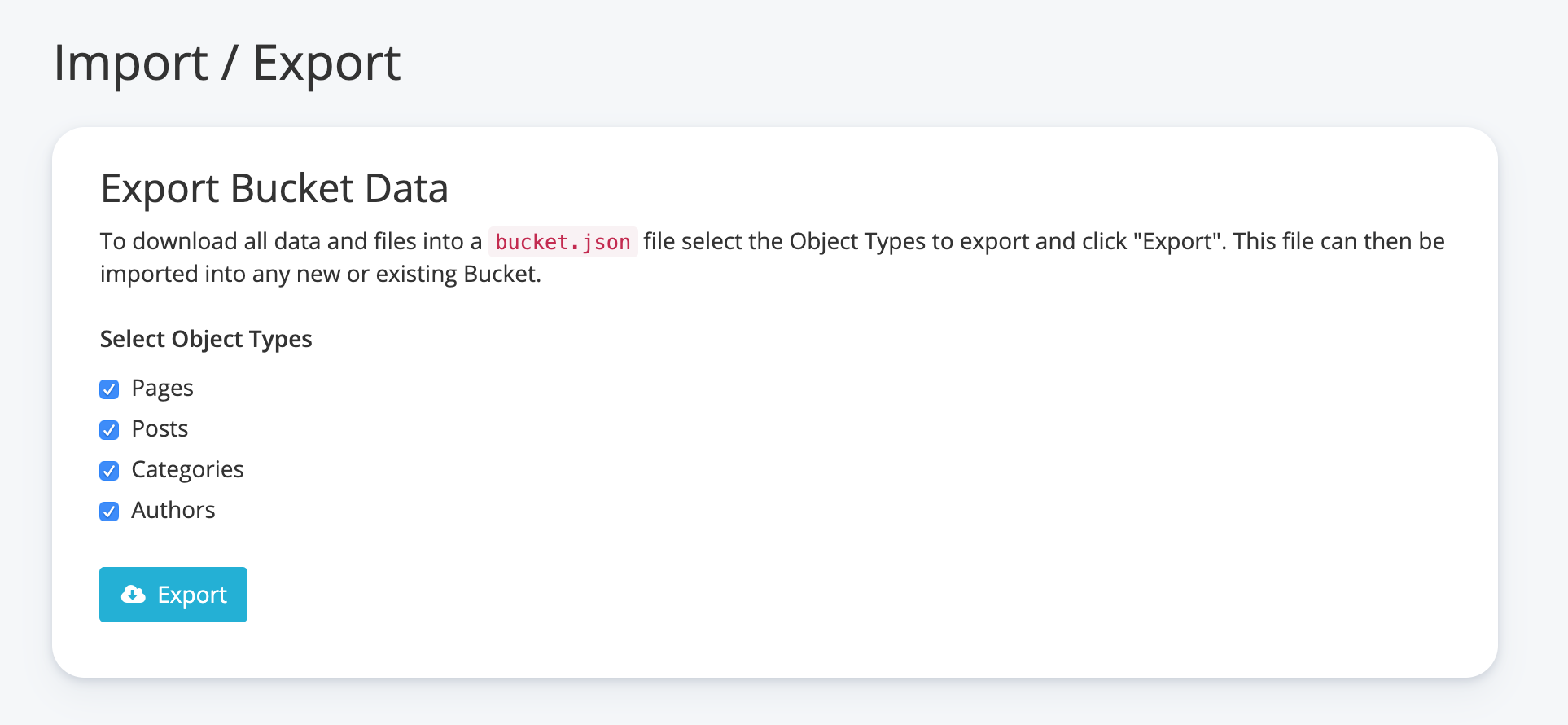Image resolution: width=1568 pixels, height=725 pixels.
Task: Click the Pages label text
Action: 162,389
